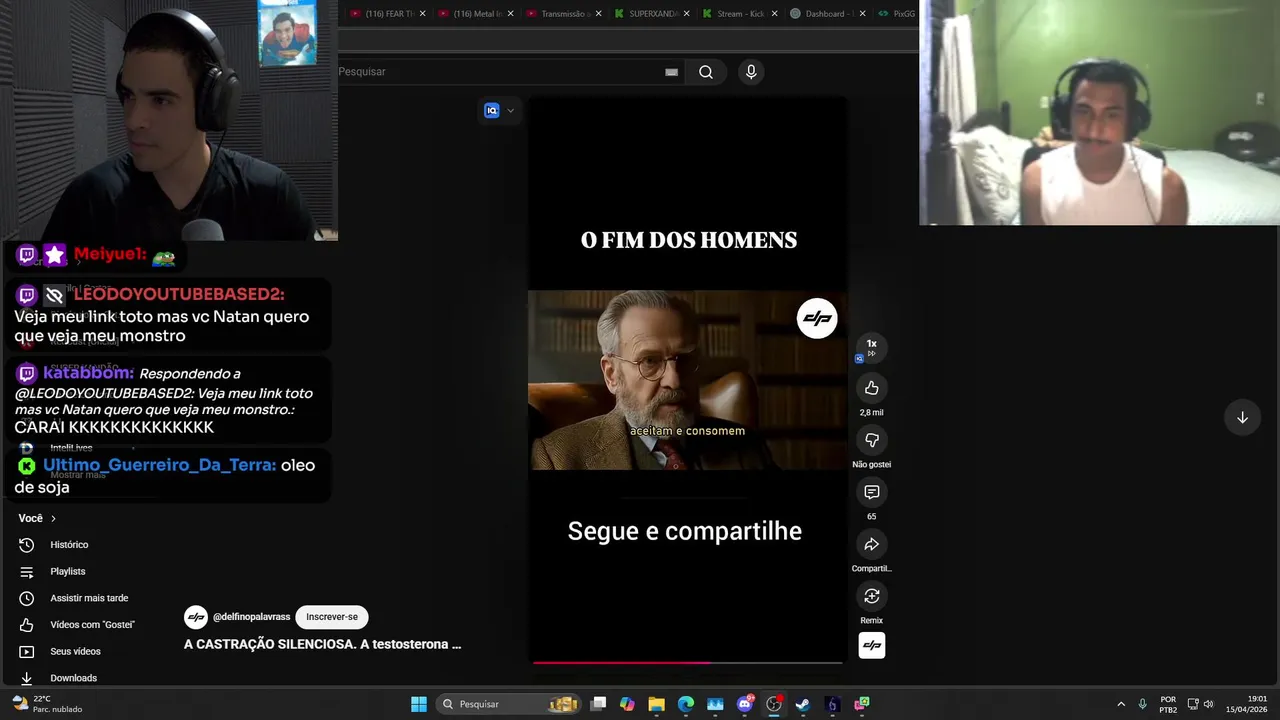Open POR PTB2 keyboard language switcher
The image size is (1280, 720).
click(x=1168, y=704)
